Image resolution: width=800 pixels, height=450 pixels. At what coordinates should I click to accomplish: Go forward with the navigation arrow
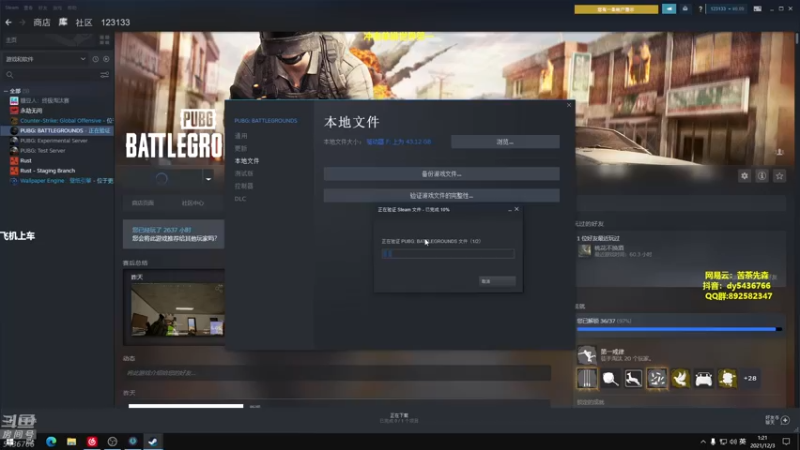[22, 22]
